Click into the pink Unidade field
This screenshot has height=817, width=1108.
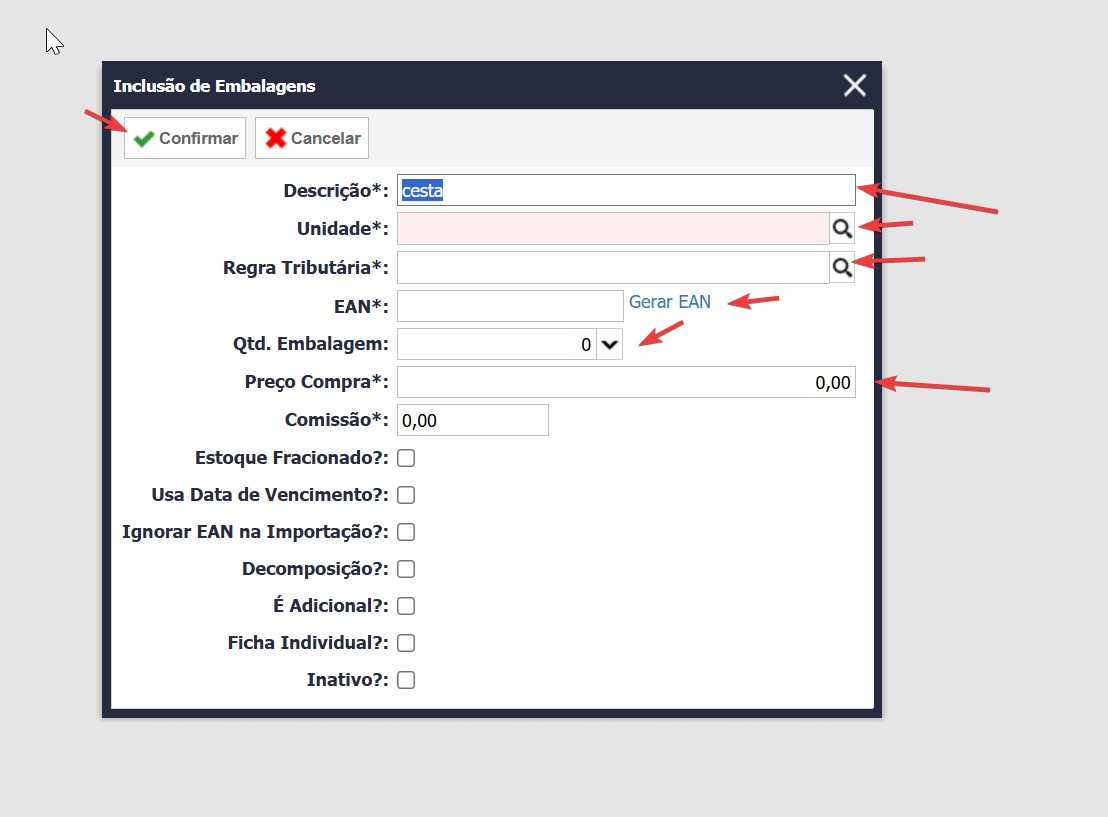(613, 228)
